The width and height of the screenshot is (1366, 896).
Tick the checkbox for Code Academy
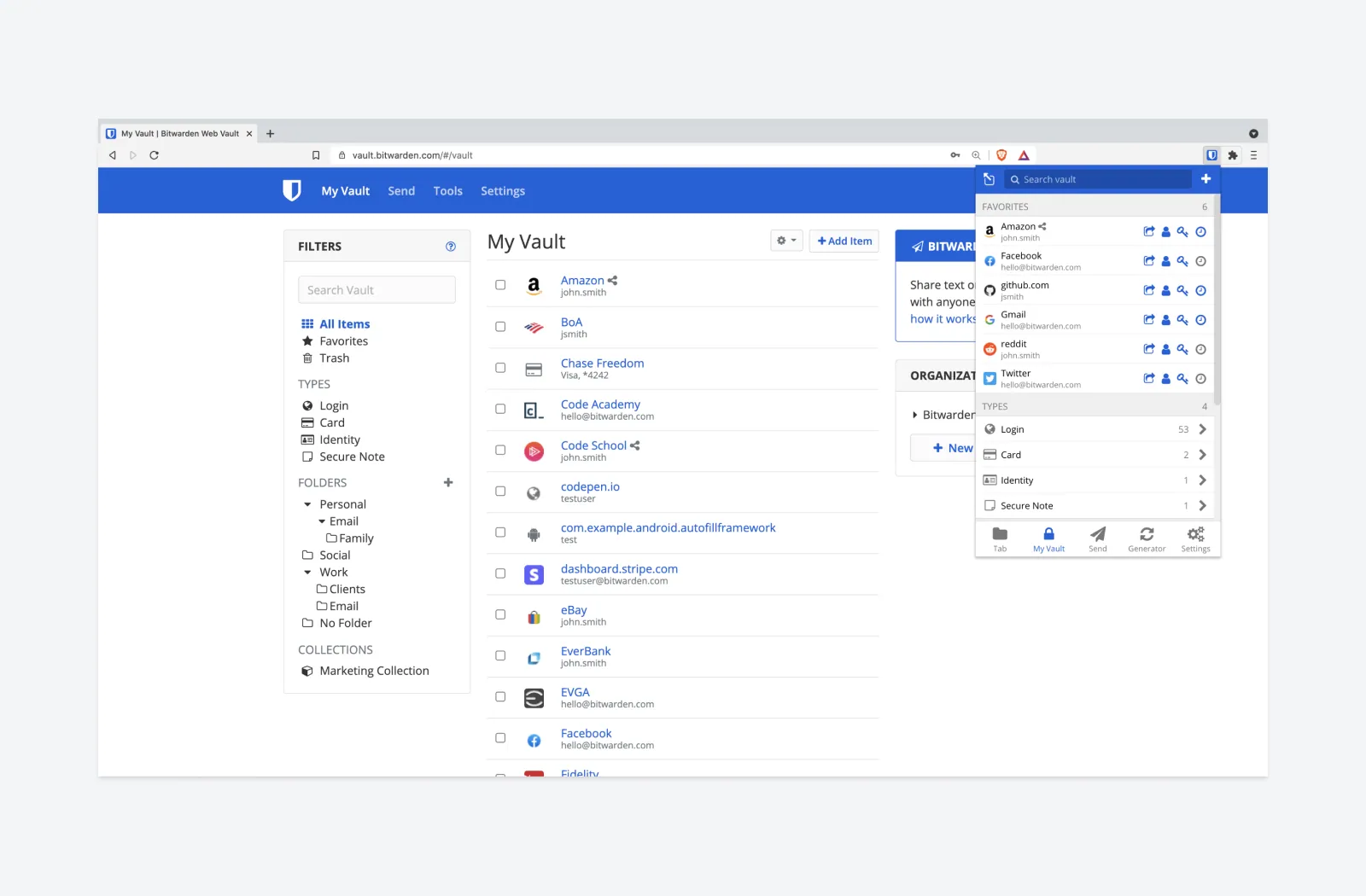pos(500,409)
